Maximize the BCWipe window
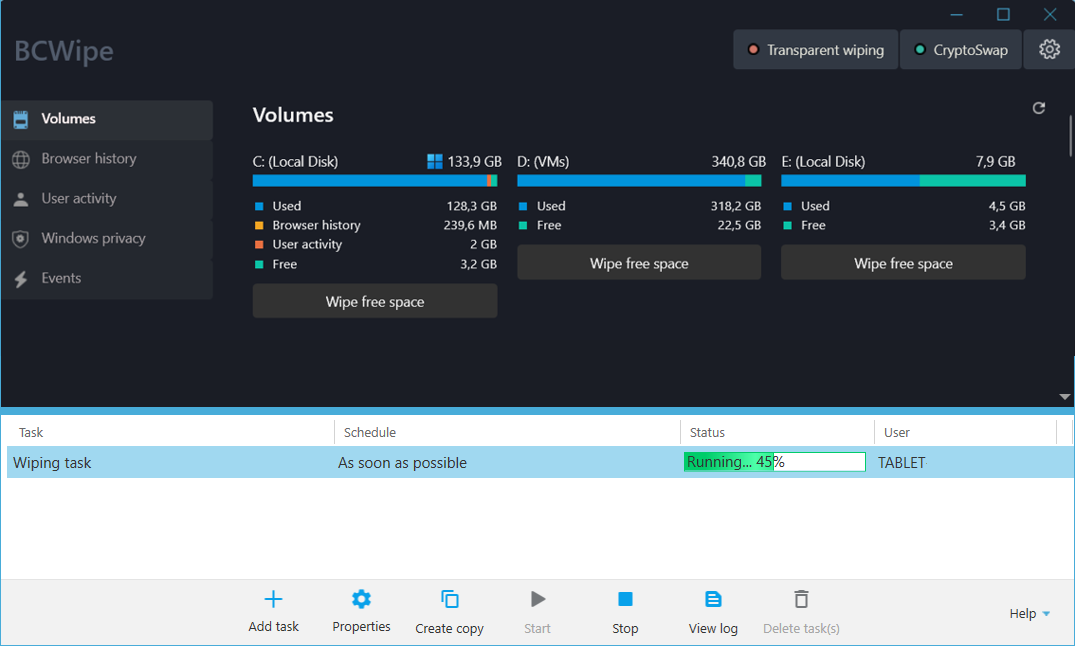 pos(1003,14)
